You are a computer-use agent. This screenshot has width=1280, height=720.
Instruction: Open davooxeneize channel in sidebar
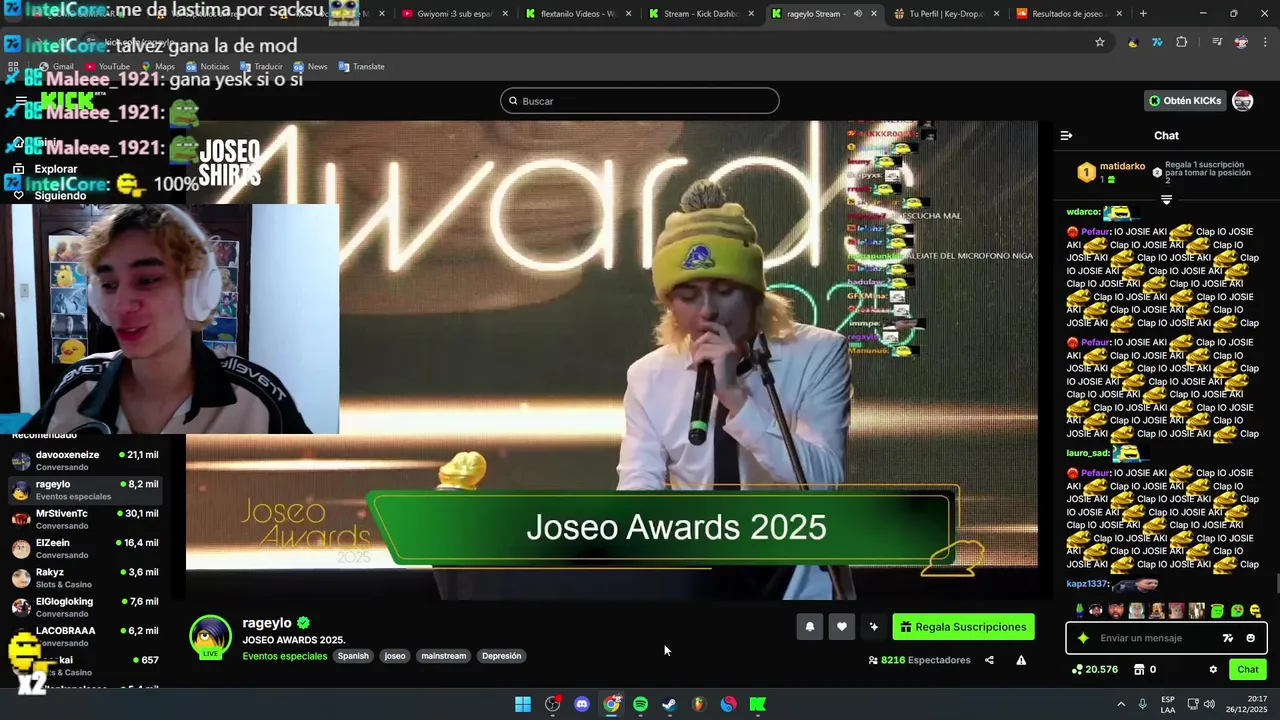pyautogui.click(x=85, y=460)
